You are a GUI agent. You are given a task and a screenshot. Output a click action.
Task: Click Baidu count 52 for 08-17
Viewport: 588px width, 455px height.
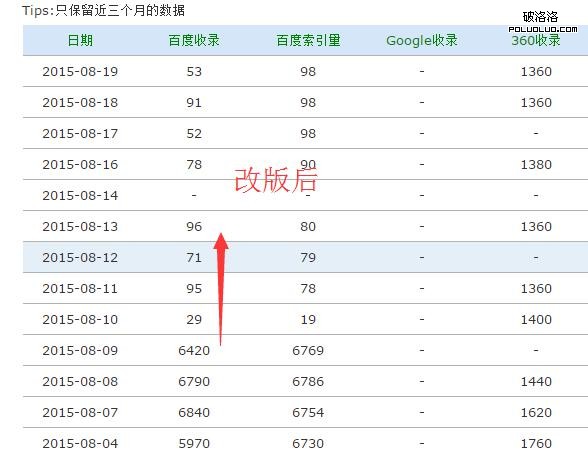194,134
